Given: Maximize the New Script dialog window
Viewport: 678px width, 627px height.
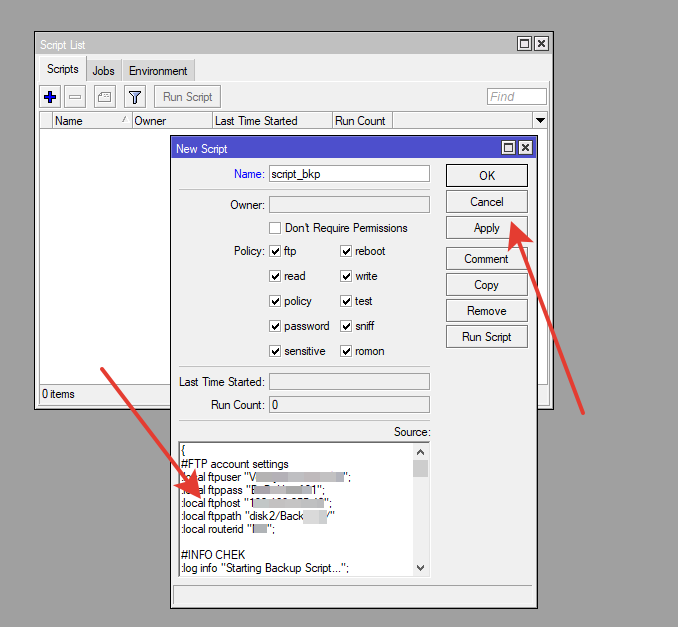Looking at the screenshot, I should pyautogui.click(x=509, y=148).
